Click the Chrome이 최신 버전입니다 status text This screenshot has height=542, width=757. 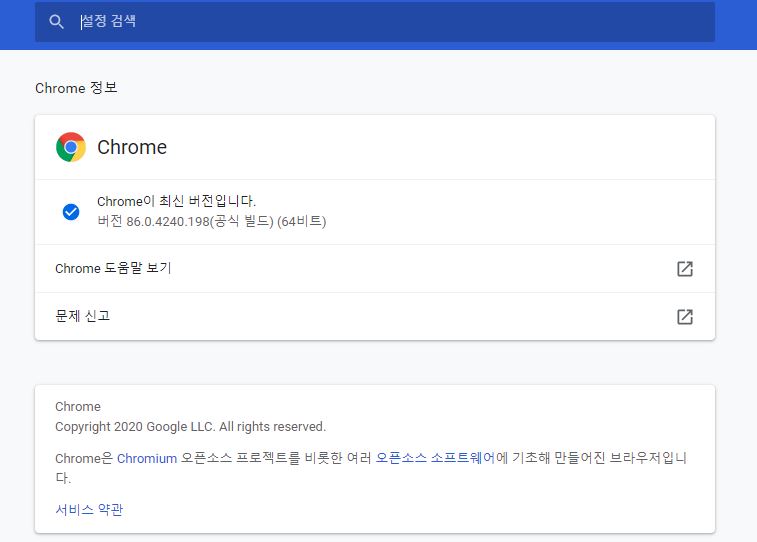point(176,201)
